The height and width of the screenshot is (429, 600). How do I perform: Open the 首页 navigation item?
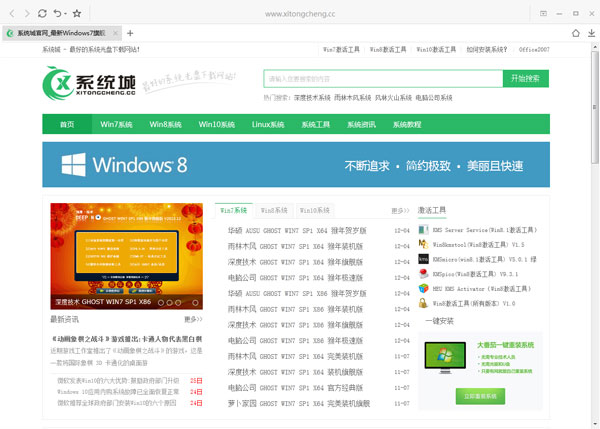pos(67,124)
